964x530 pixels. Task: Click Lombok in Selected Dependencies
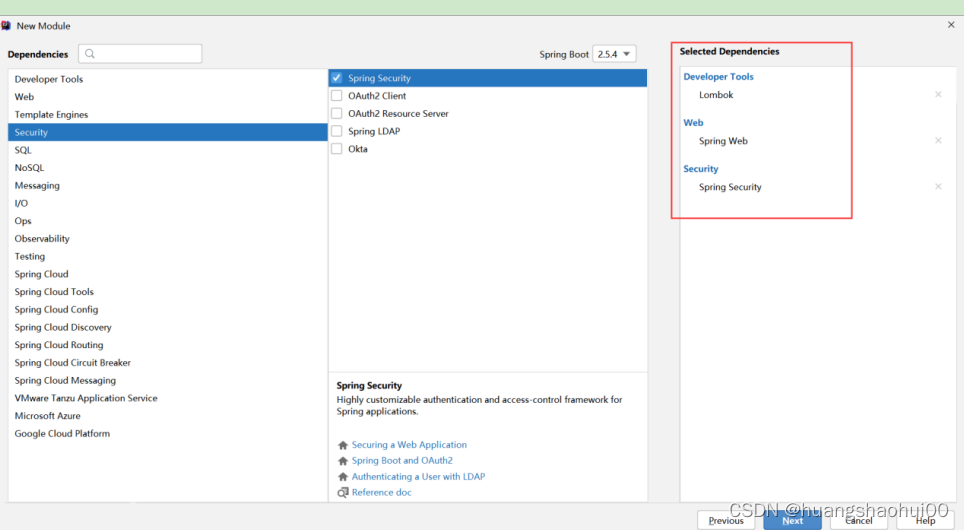pyautogui.click(x=716, y=95)
